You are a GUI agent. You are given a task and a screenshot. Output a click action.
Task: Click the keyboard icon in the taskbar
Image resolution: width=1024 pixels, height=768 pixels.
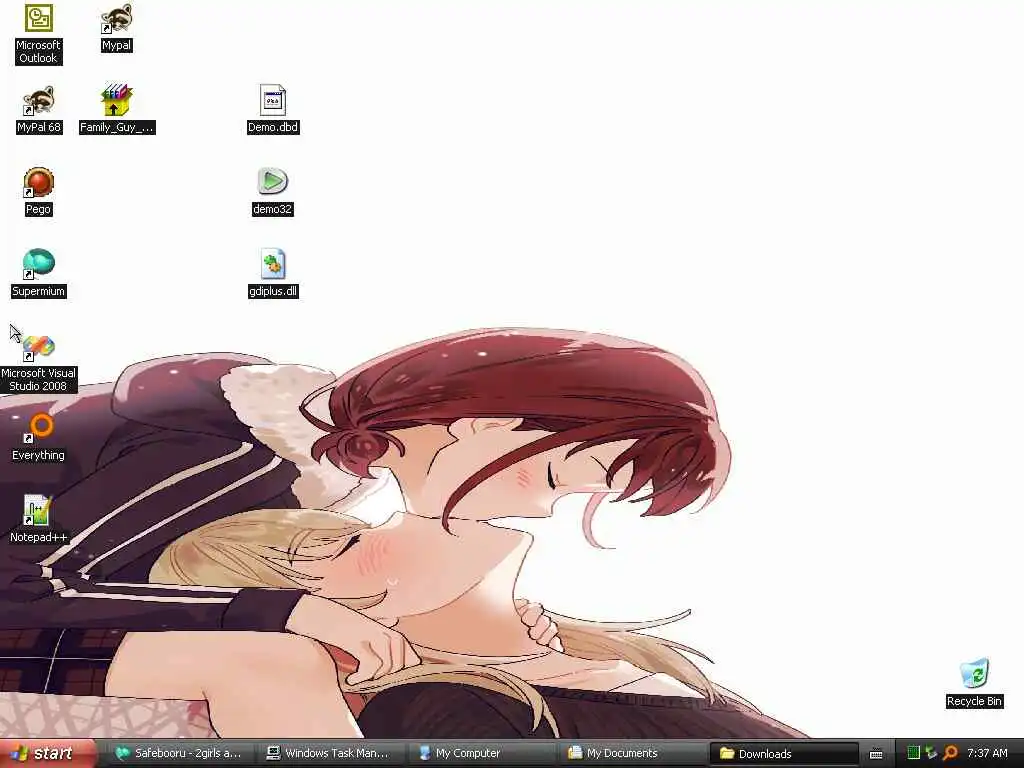point(876,754)
